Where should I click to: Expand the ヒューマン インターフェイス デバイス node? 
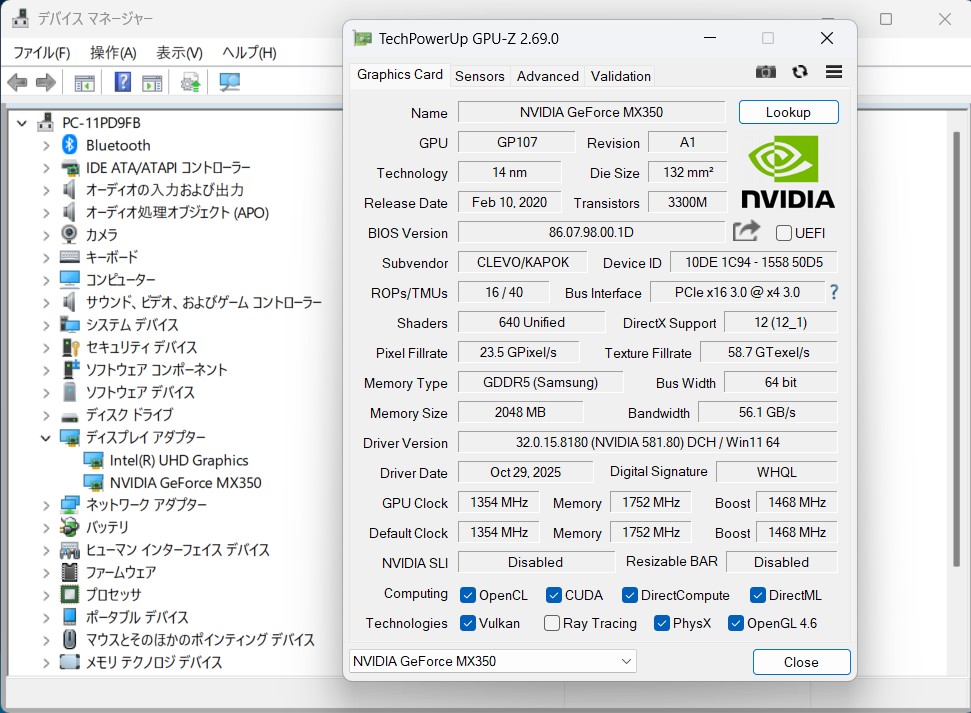pyautogui.click(x=46, y=550)
